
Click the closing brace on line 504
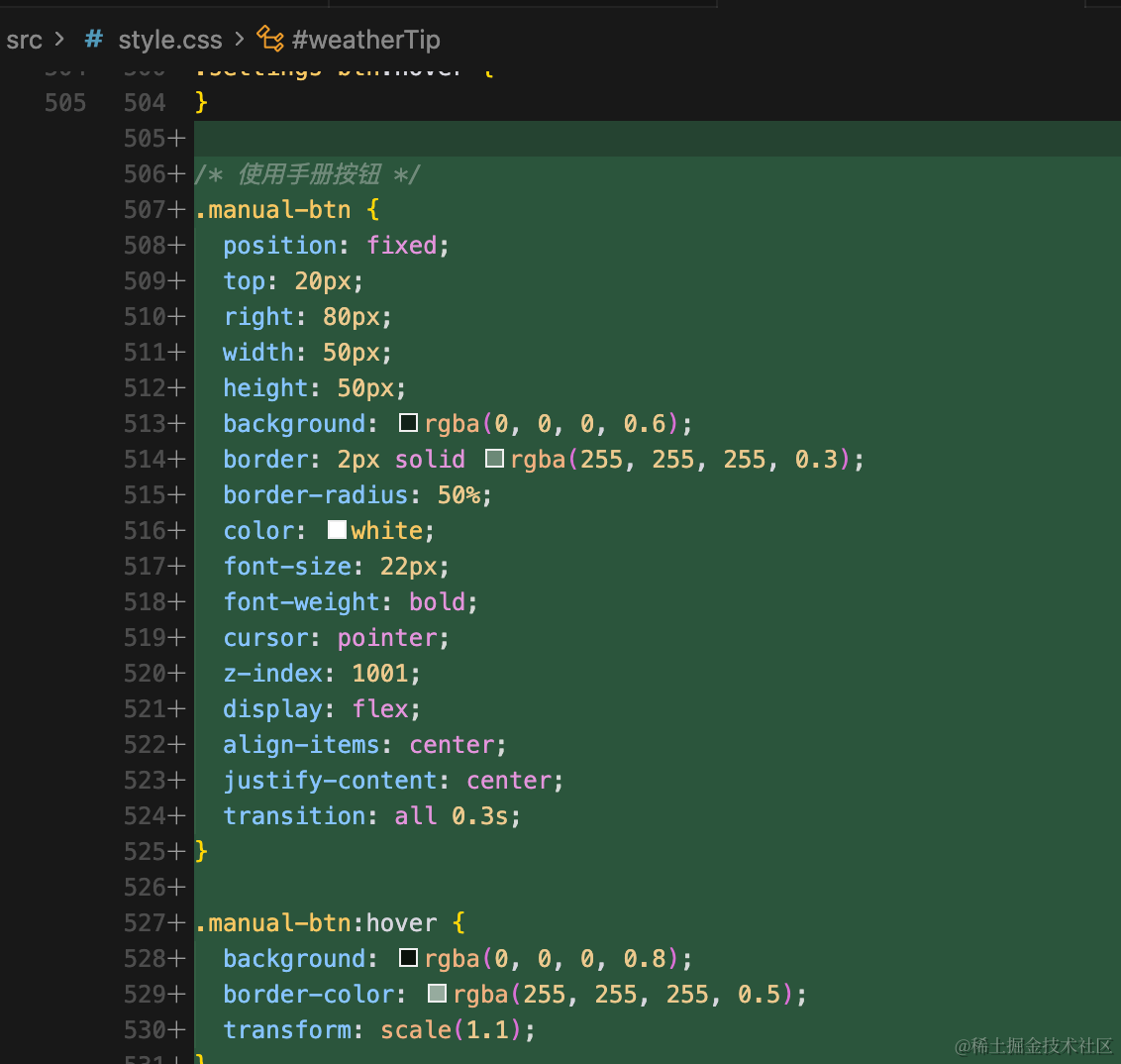coord(202,102)
